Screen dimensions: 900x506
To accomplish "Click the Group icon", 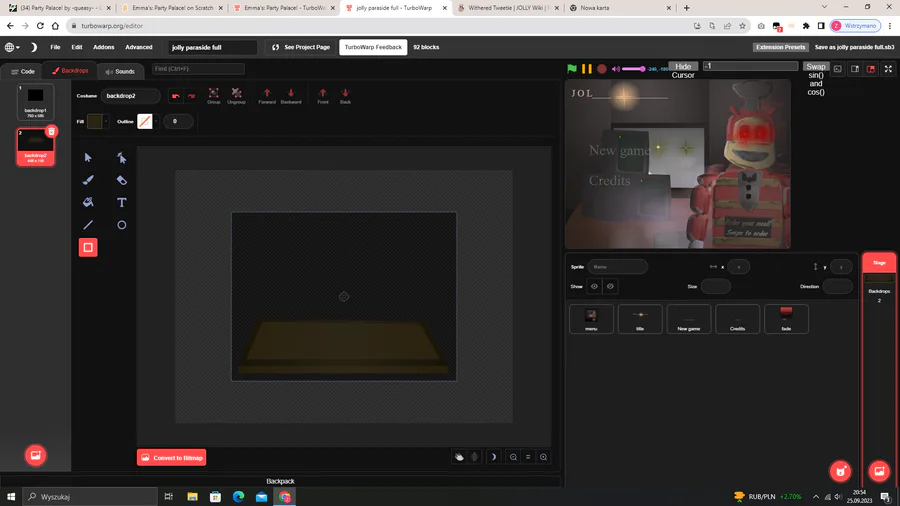I will pos(214,96).
